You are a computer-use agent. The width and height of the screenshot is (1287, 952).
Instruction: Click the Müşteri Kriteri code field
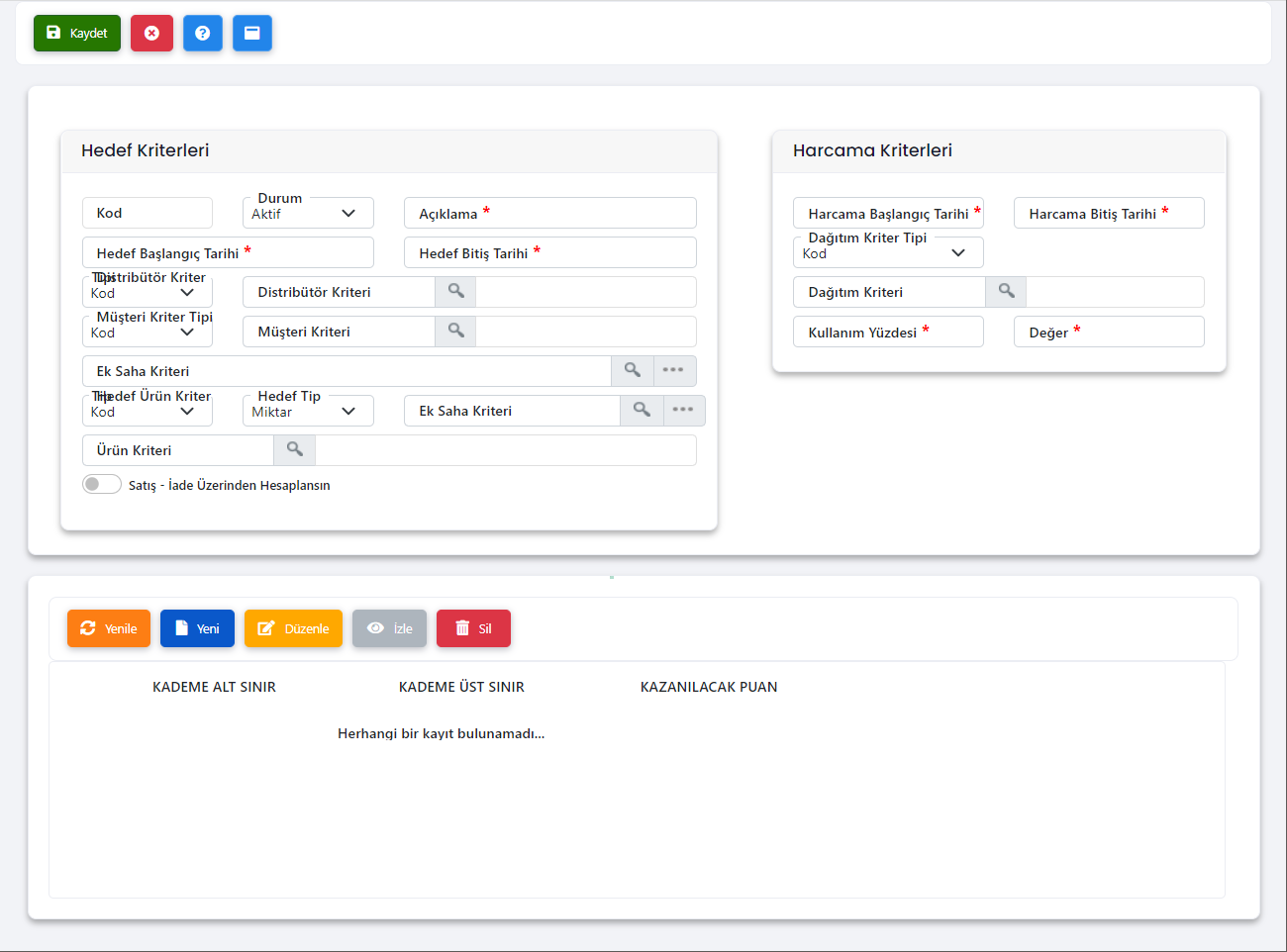(339, 332)
